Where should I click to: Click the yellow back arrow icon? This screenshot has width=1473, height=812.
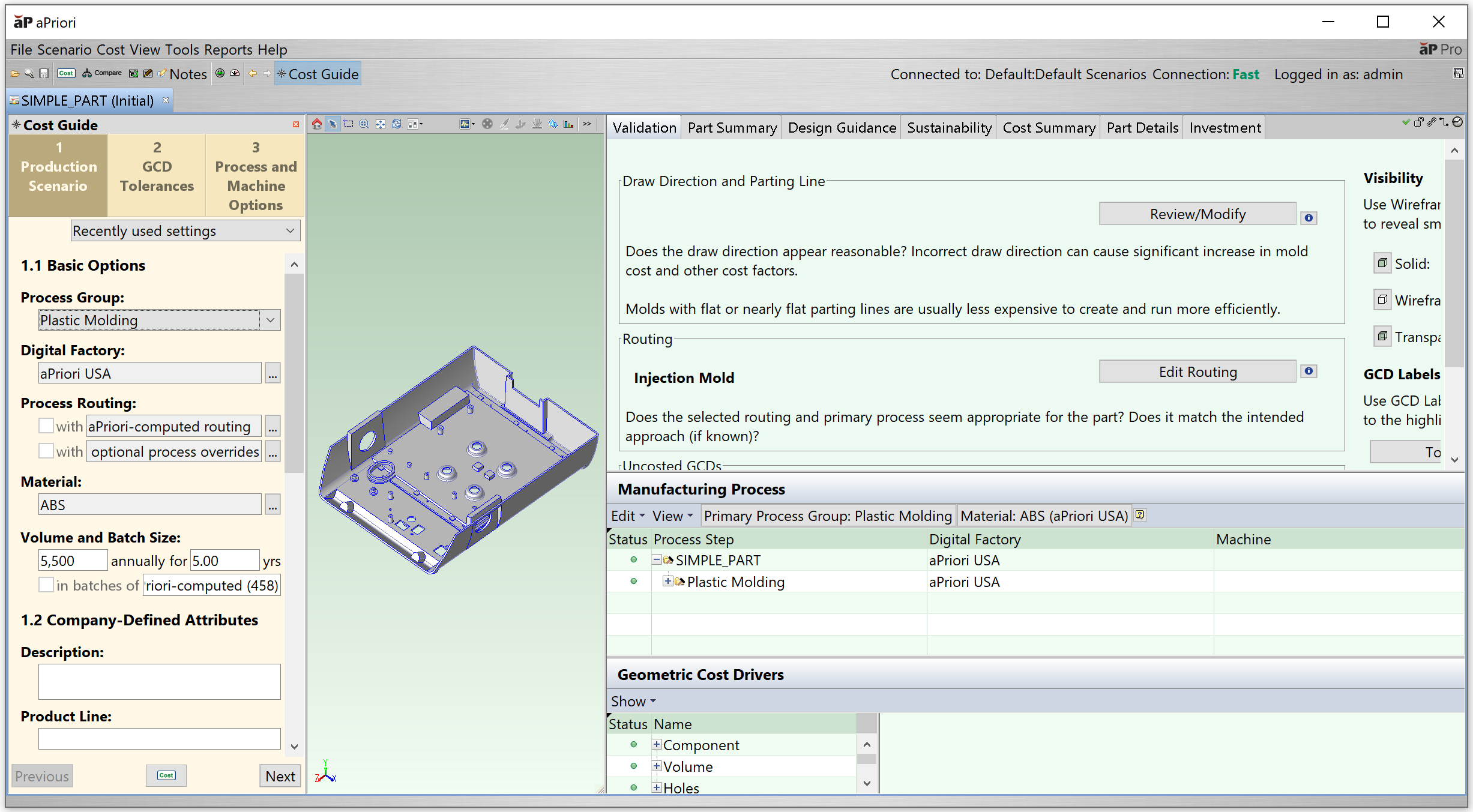click(253, 74)
